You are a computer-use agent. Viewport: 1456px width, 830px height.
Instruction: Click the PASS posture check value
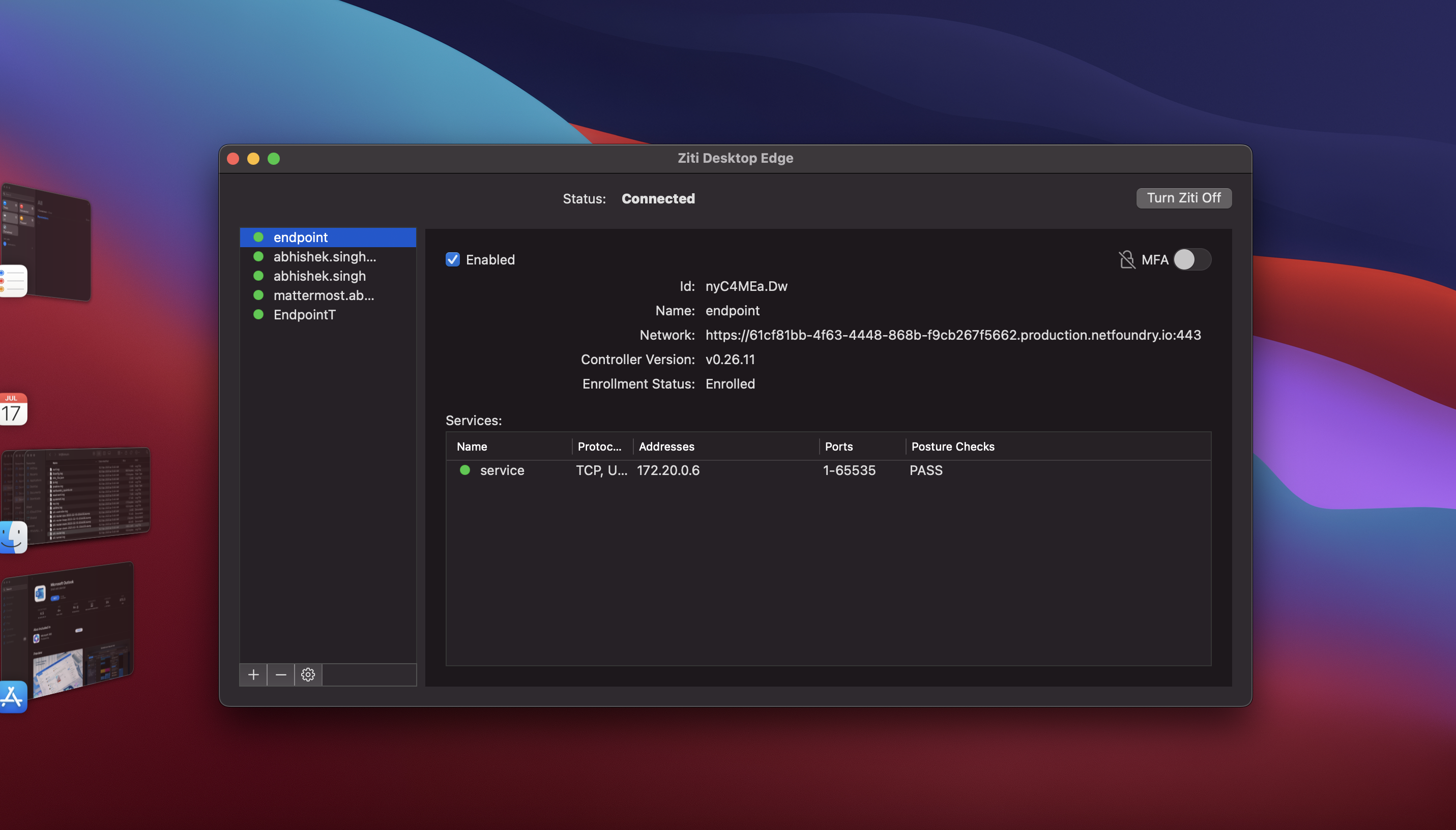[926, 470]
